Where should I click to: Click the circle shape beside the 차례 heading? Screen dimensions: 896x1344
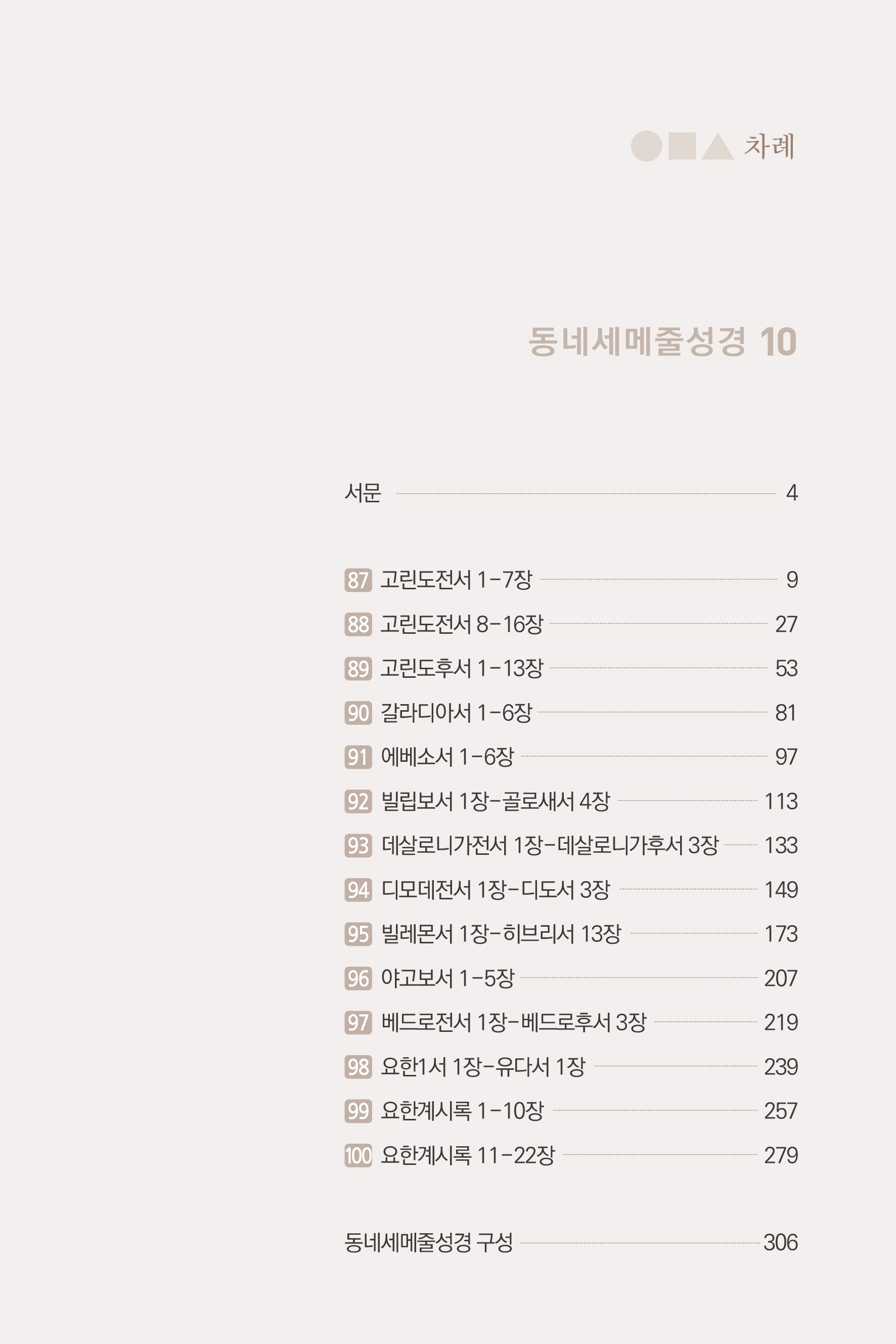coord(646,146)
